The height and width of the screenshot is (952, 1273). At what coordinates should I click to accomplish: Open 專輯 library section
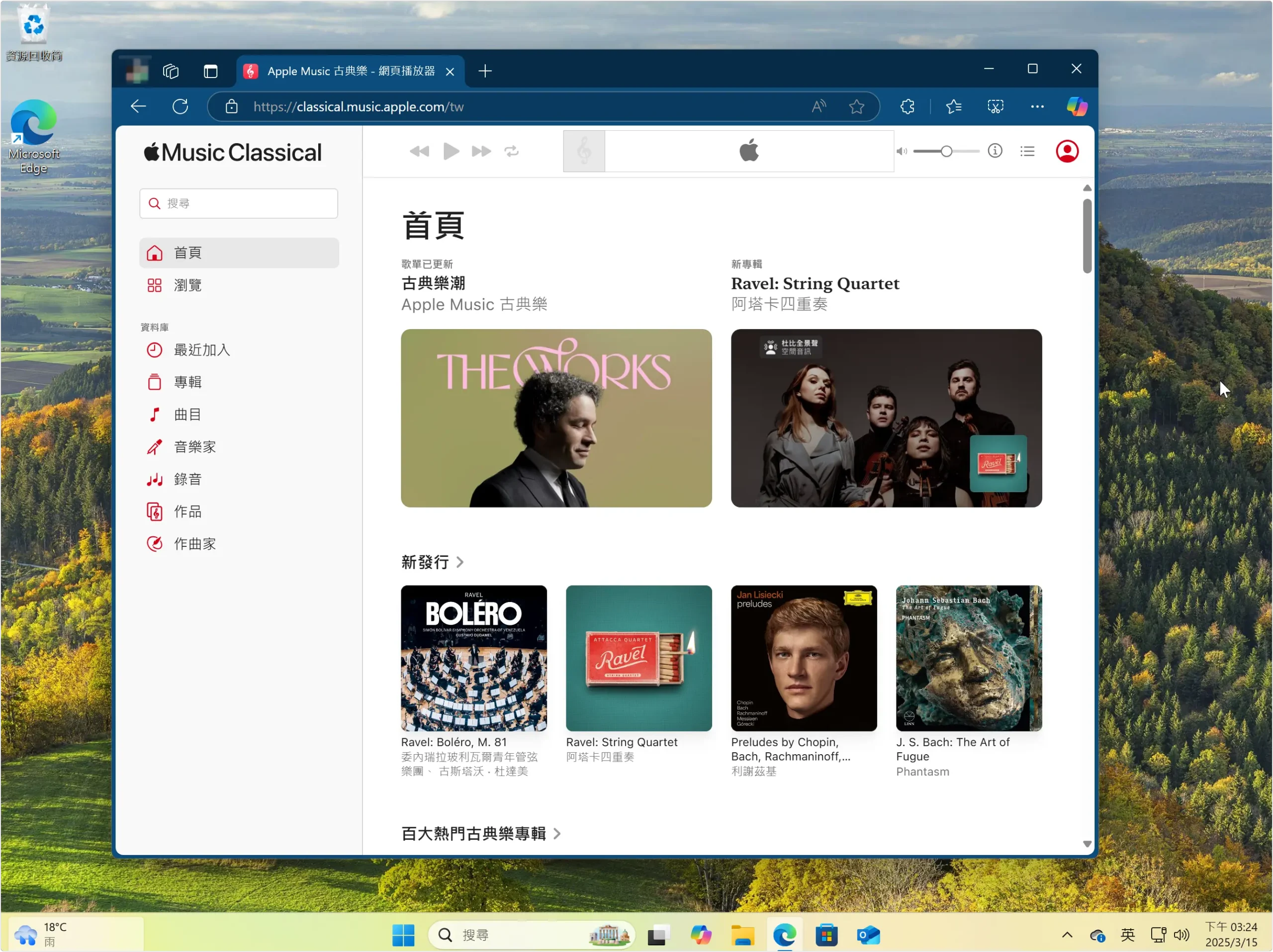(x=239, y=382)
